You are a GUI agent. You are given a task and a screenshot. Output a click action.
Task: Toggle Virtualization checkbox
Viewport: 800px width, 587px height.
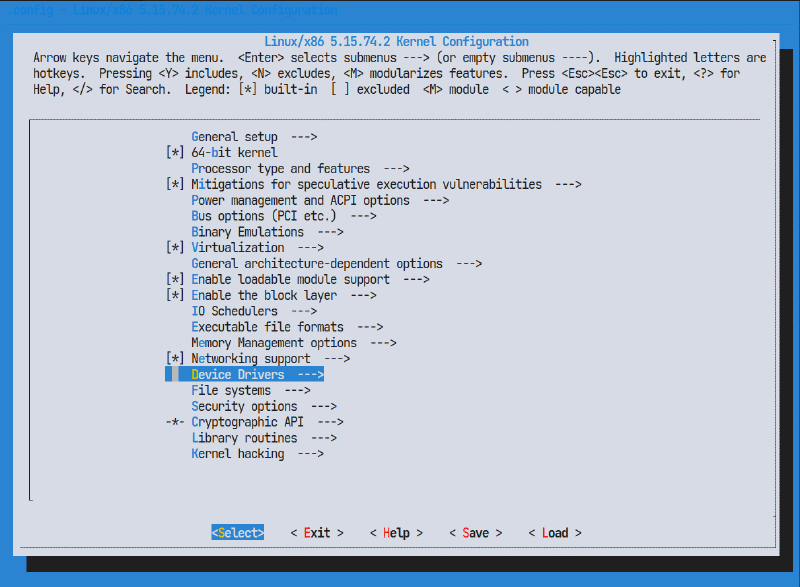175,248
